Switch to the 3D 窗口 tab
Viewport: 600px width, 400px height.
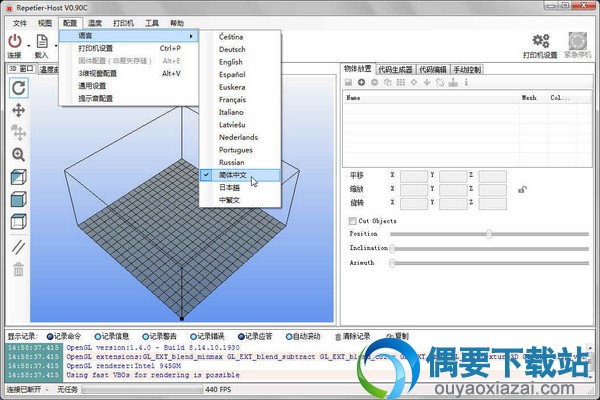[22, 69]
